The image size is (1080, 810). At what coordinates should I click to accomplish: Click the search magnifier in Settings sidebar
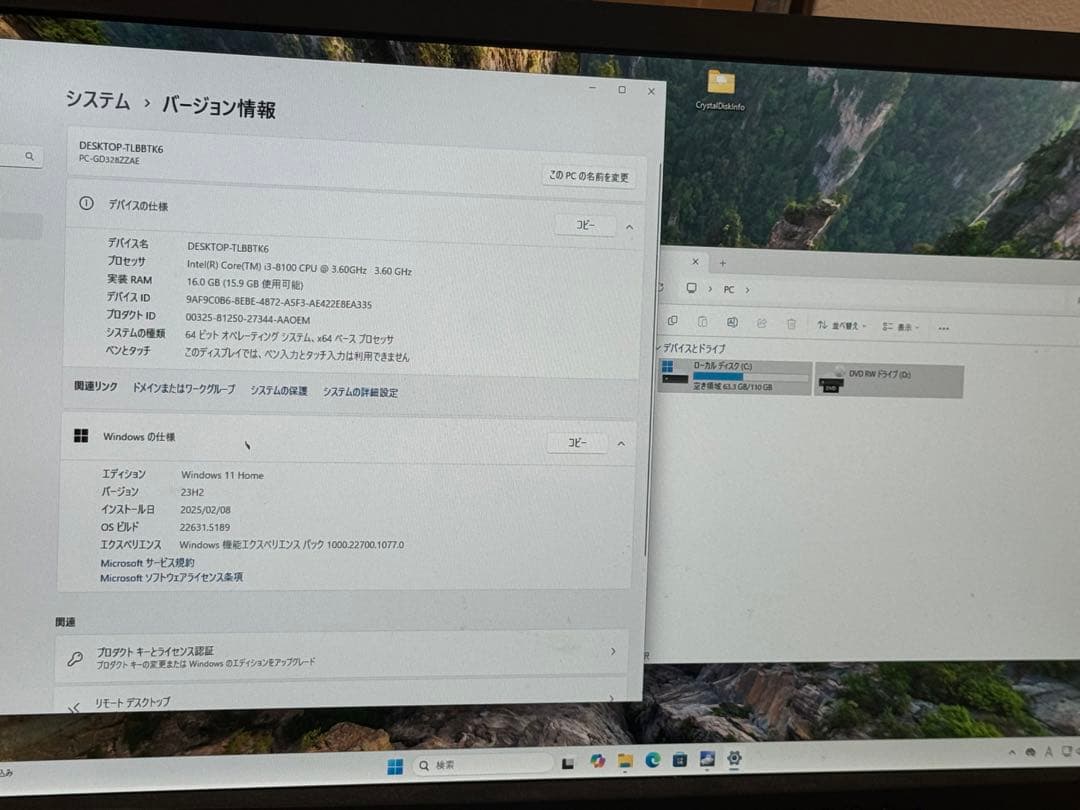tap(29, 157)
